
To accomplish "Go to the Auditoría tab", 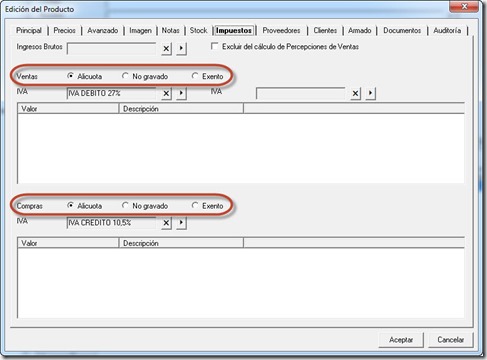I will pyautogui.click(x=447, y=30).
